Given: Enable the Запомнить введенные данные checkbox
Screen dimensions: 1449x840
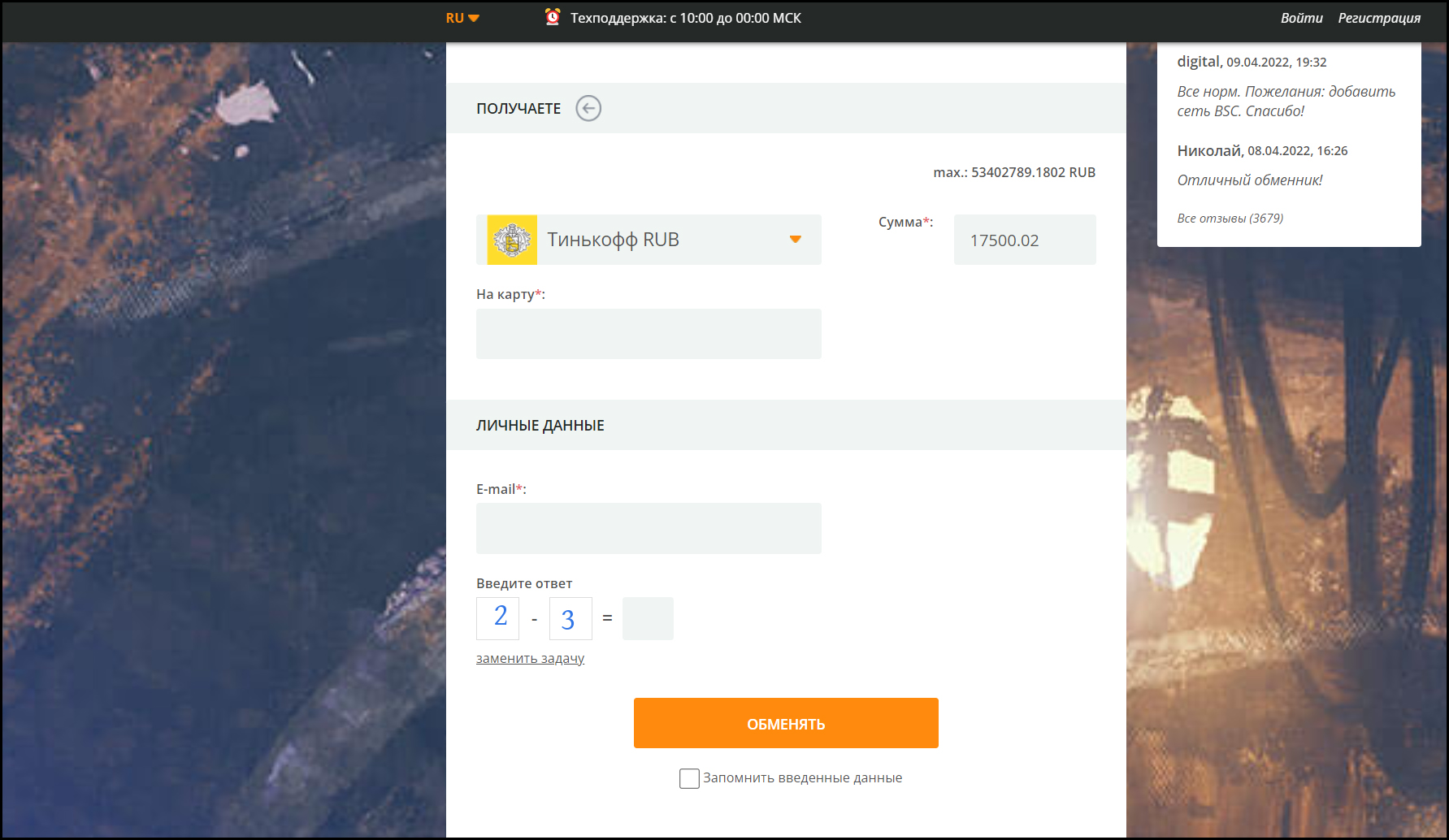Looking at the screenshot, I should (x=689, y=778).
